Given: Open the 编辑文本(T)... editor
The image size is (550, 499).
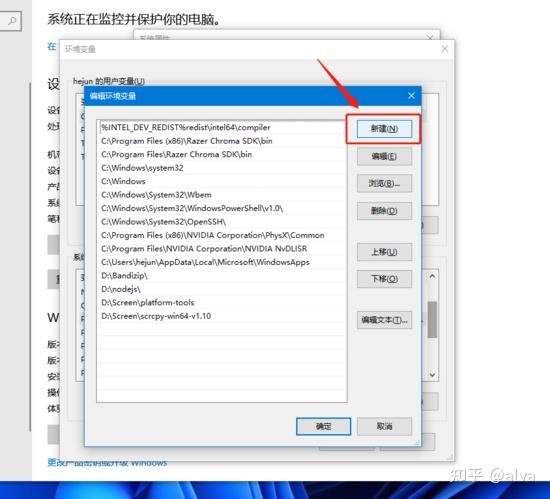Looking at the screenshot, I should coord(384,320).
